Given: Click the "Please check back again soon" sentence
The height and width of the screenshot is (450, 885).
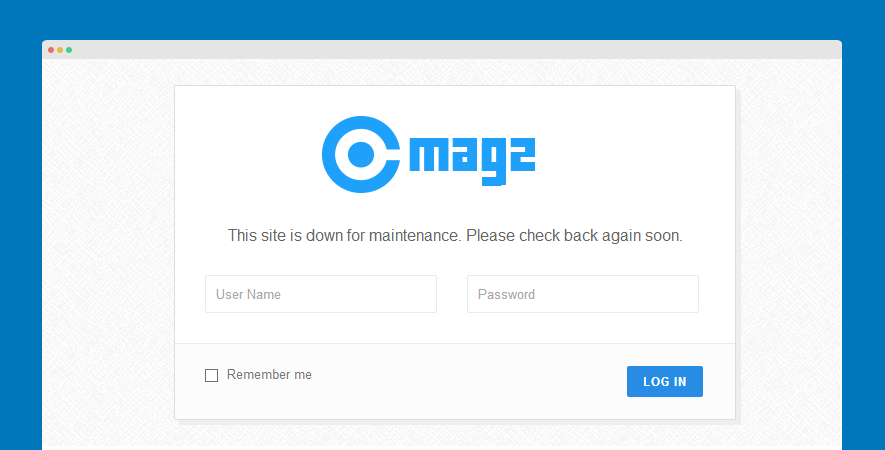Looking at the screenshot, I should click(574, 237).
